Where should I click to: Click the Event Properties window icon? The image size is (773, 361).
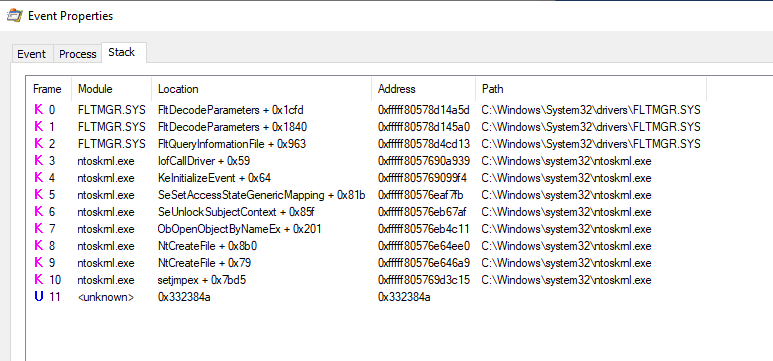14,16
